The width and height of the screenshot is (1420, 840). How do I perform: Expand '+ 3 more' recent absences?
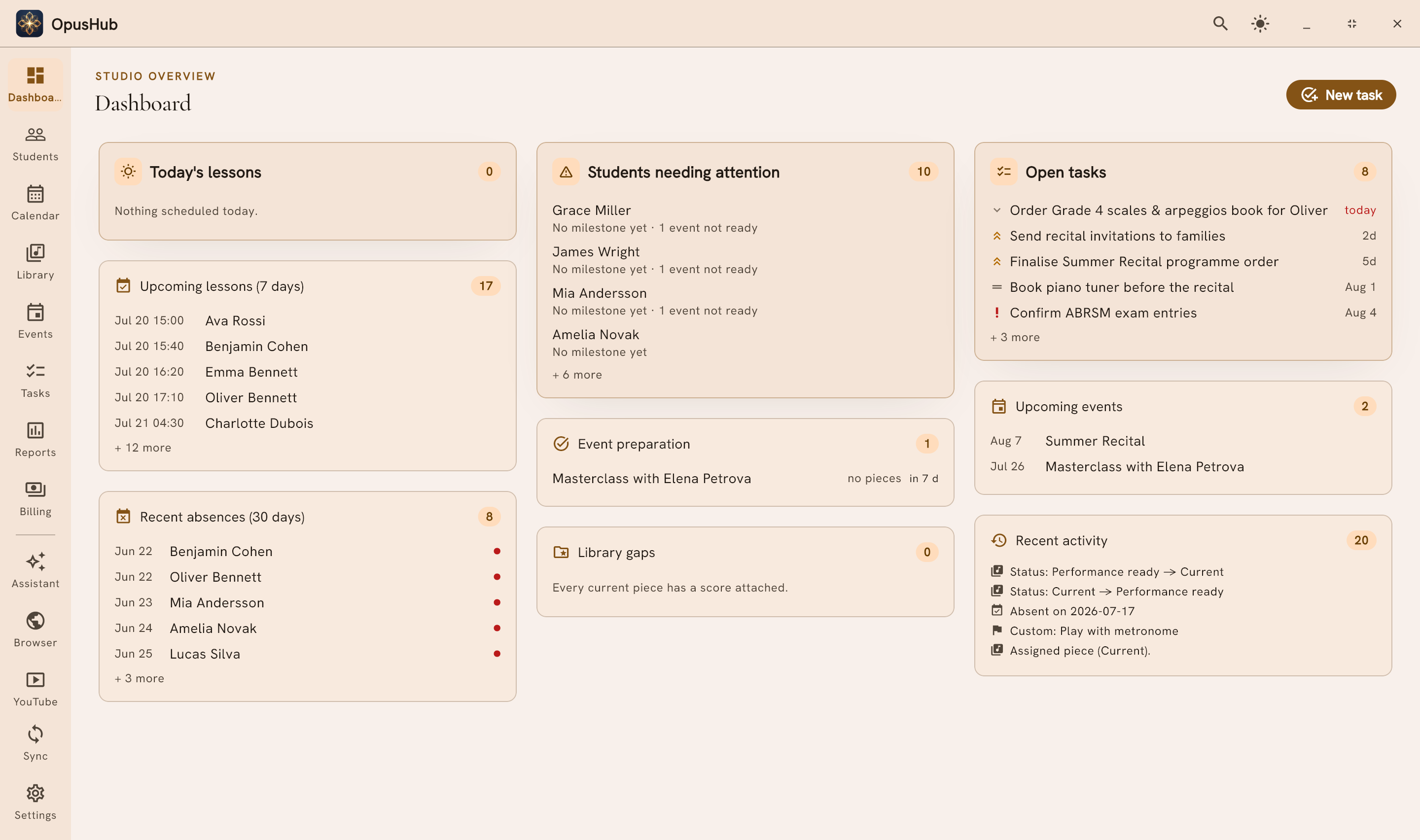coord(139,678)
